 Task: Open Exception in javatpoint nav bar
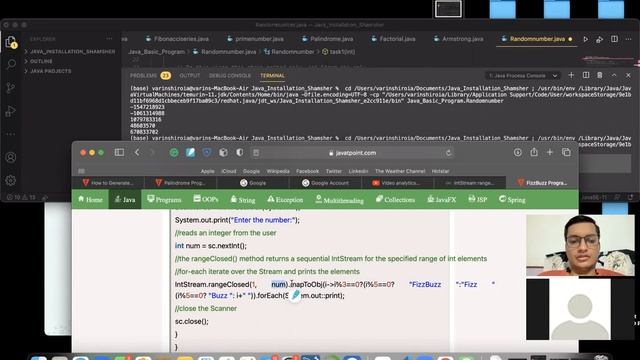pyautogui.click(x=285, y=199)
